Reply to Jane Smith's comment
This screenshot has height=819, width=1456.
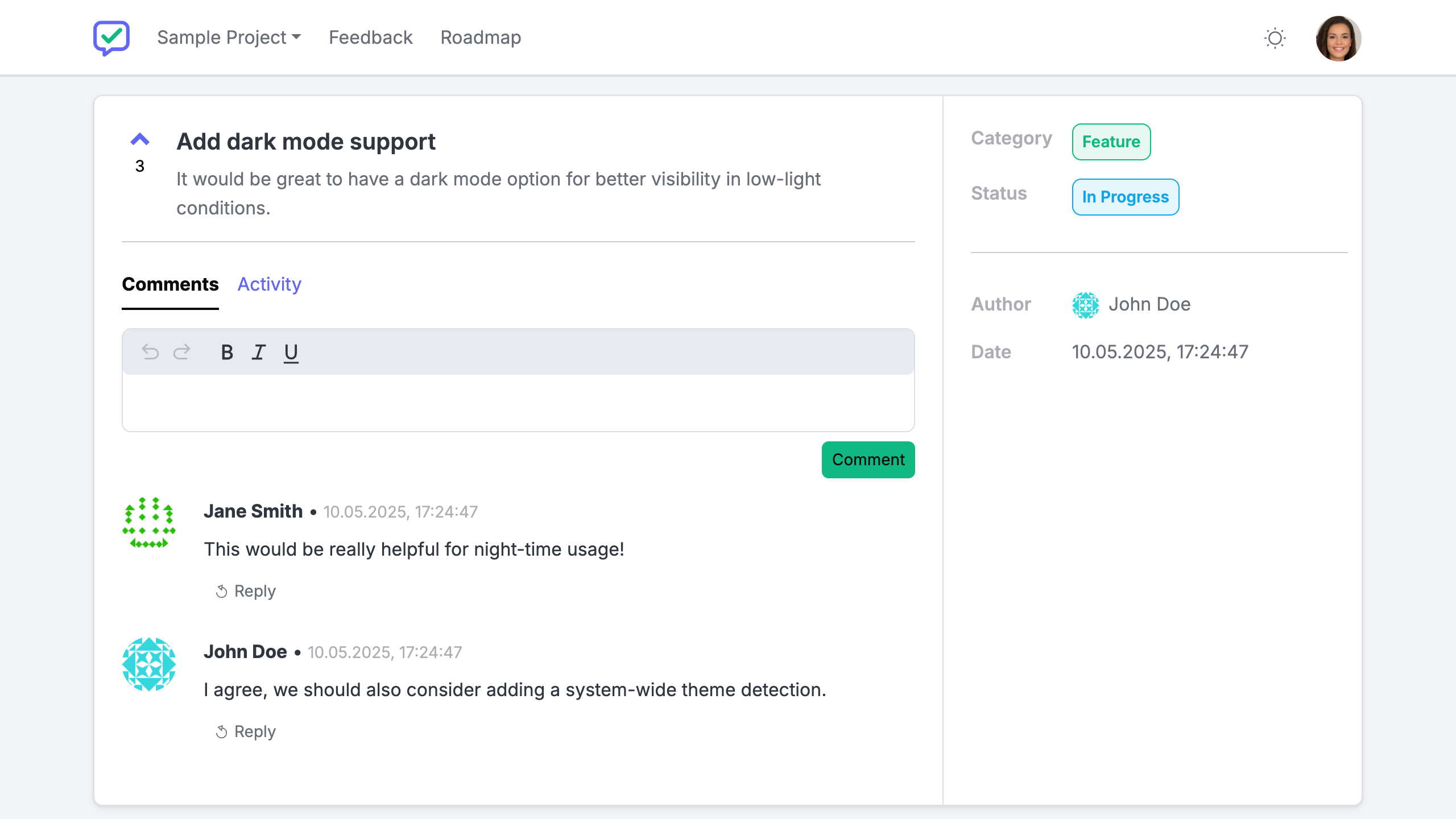click(x=246, y=591)
